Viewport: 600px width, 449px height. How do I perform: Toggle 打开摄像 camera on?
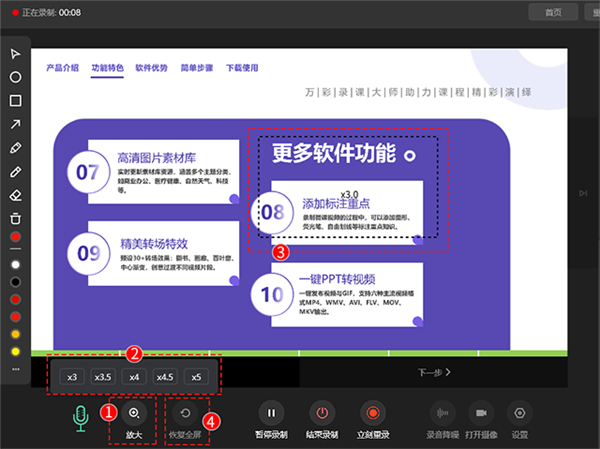480,412
